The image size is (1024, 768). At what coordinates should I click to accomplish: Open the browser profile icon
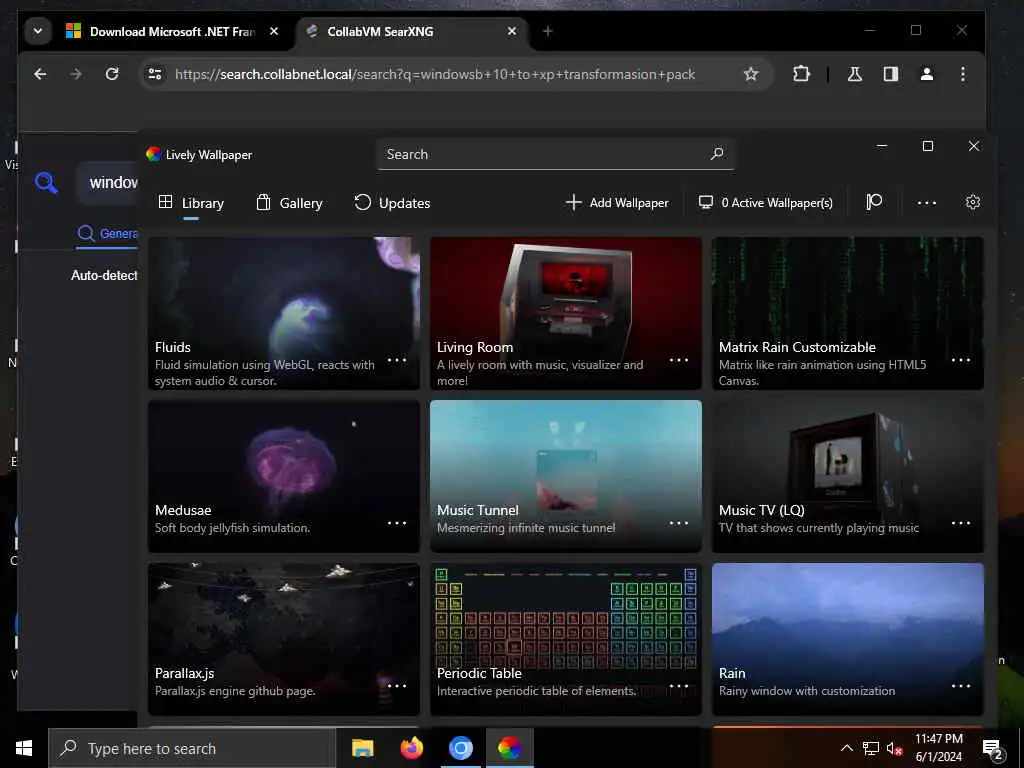point(927,74)
